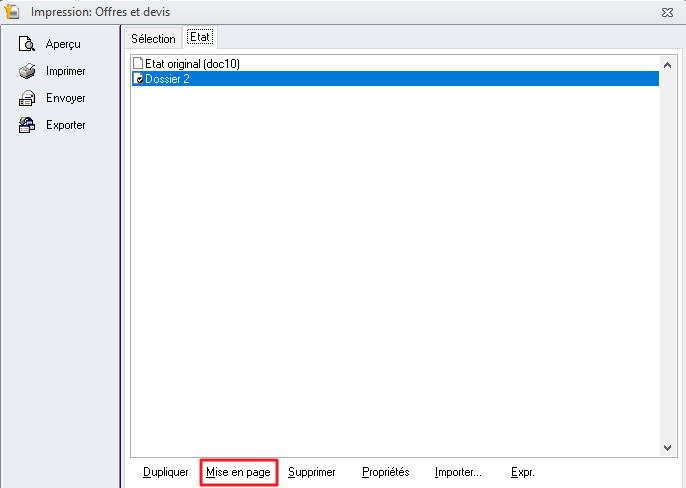This screenshot has width=686, height=488.
Task: Click the Exporter export icon
Action: (x=27, y=125)
